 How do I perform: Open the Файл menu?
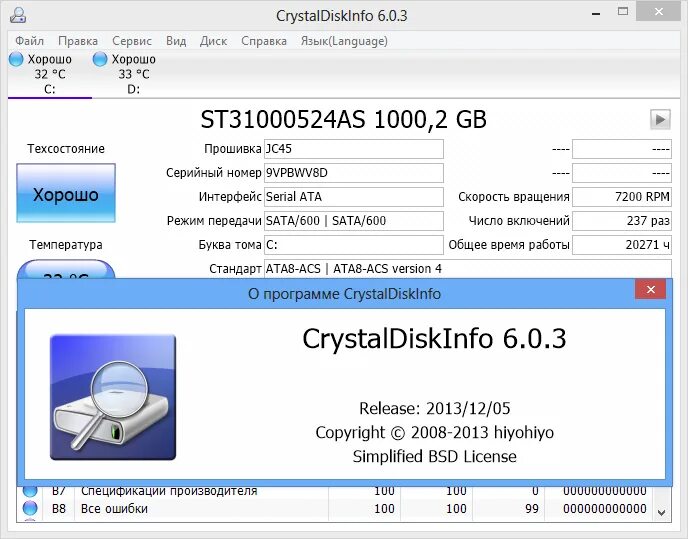pyautogui.click(x=29, y=41)
